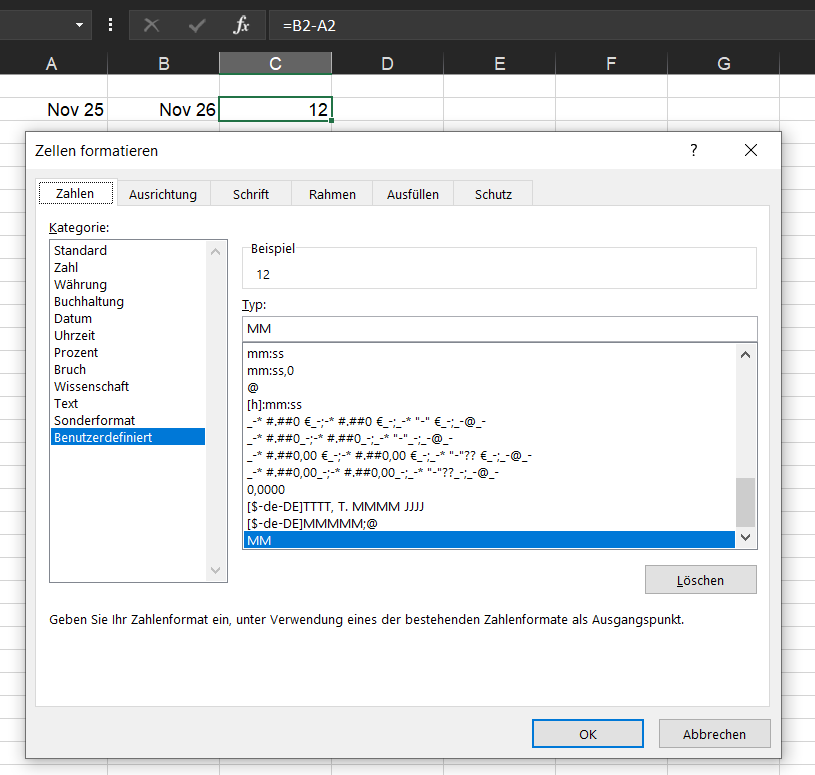Click the Abbrechen button
Screen dimensions: 815x775
pyautogui.click(x=714, y=734)
